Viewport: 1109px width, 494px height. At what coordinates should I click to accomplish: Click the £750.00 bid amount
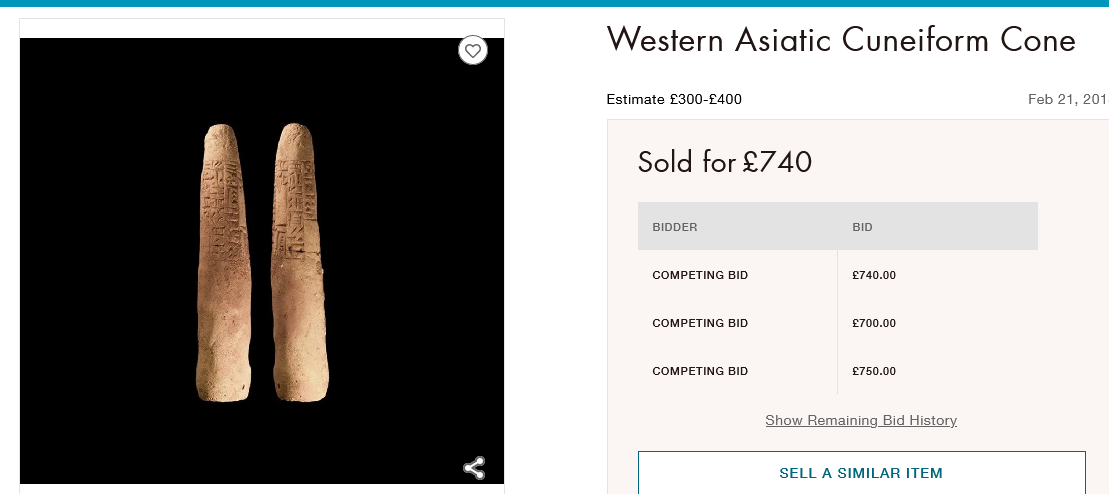(x=874, y=371)
